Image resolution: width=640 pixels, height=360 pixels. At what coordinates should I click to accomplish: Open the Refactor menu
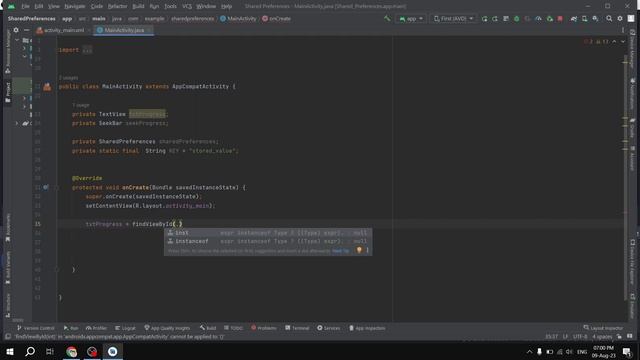pos(118,6)
